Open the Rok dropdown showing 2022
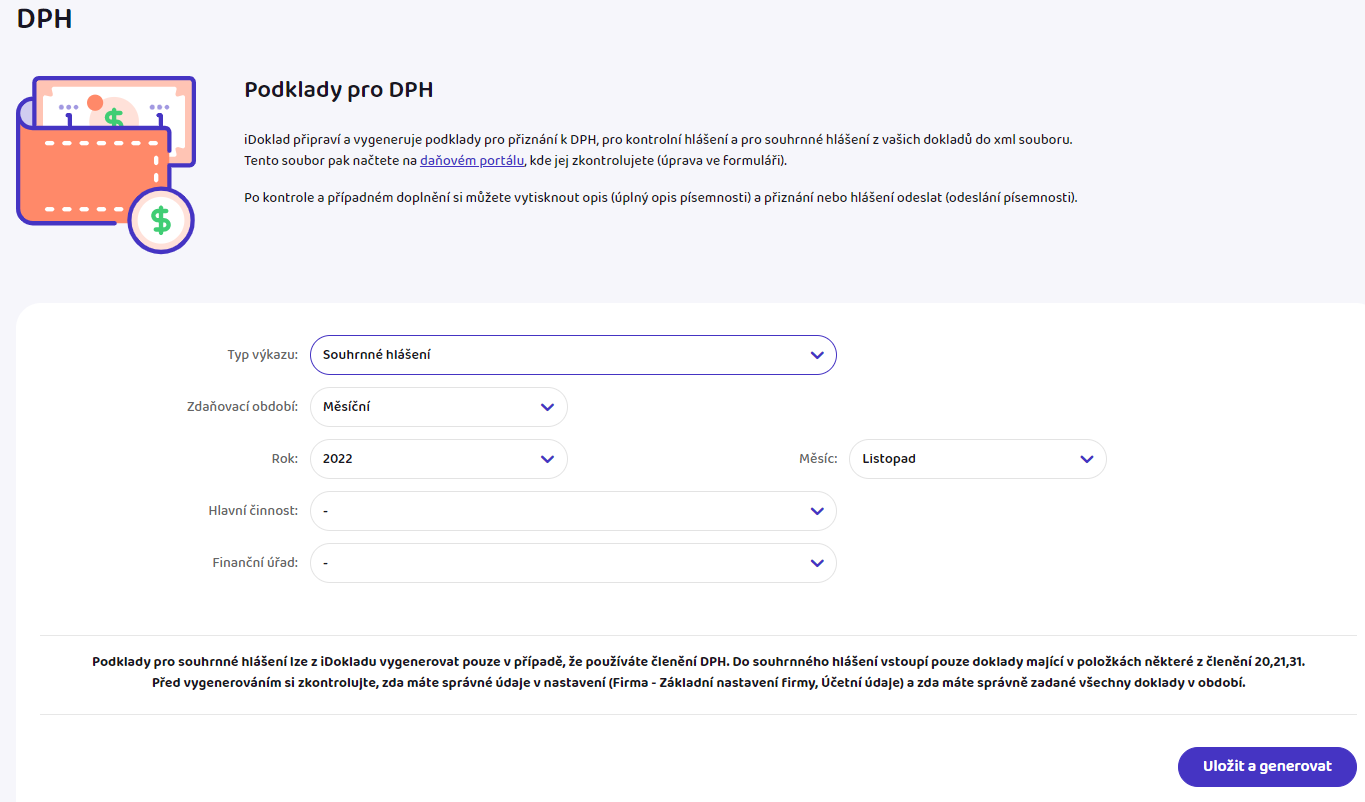The width and height of the screenshot is (1365, 802). [x=439, y=459]
